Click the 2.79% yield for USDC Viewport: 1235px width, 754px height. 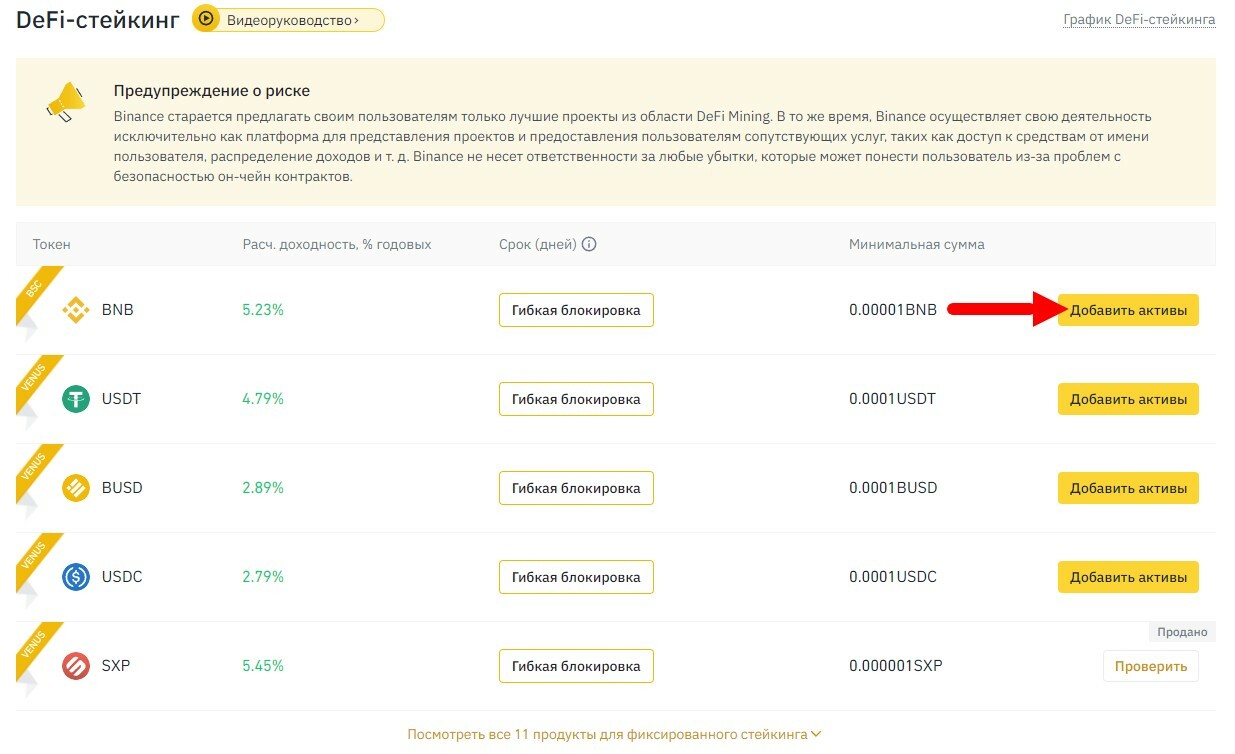263,577
